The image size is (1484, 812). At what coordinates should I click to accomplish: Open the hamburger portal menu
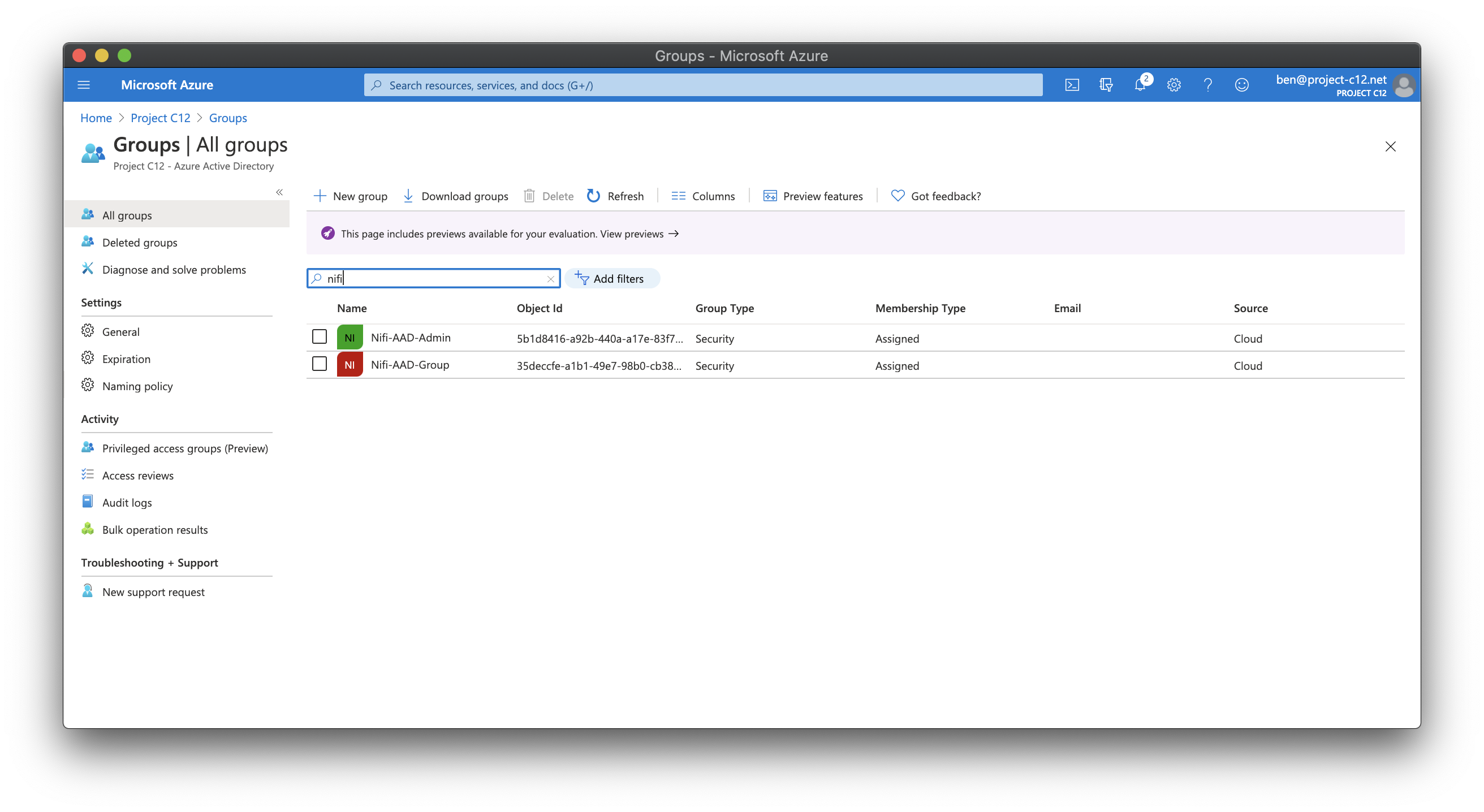coord(84,85)
